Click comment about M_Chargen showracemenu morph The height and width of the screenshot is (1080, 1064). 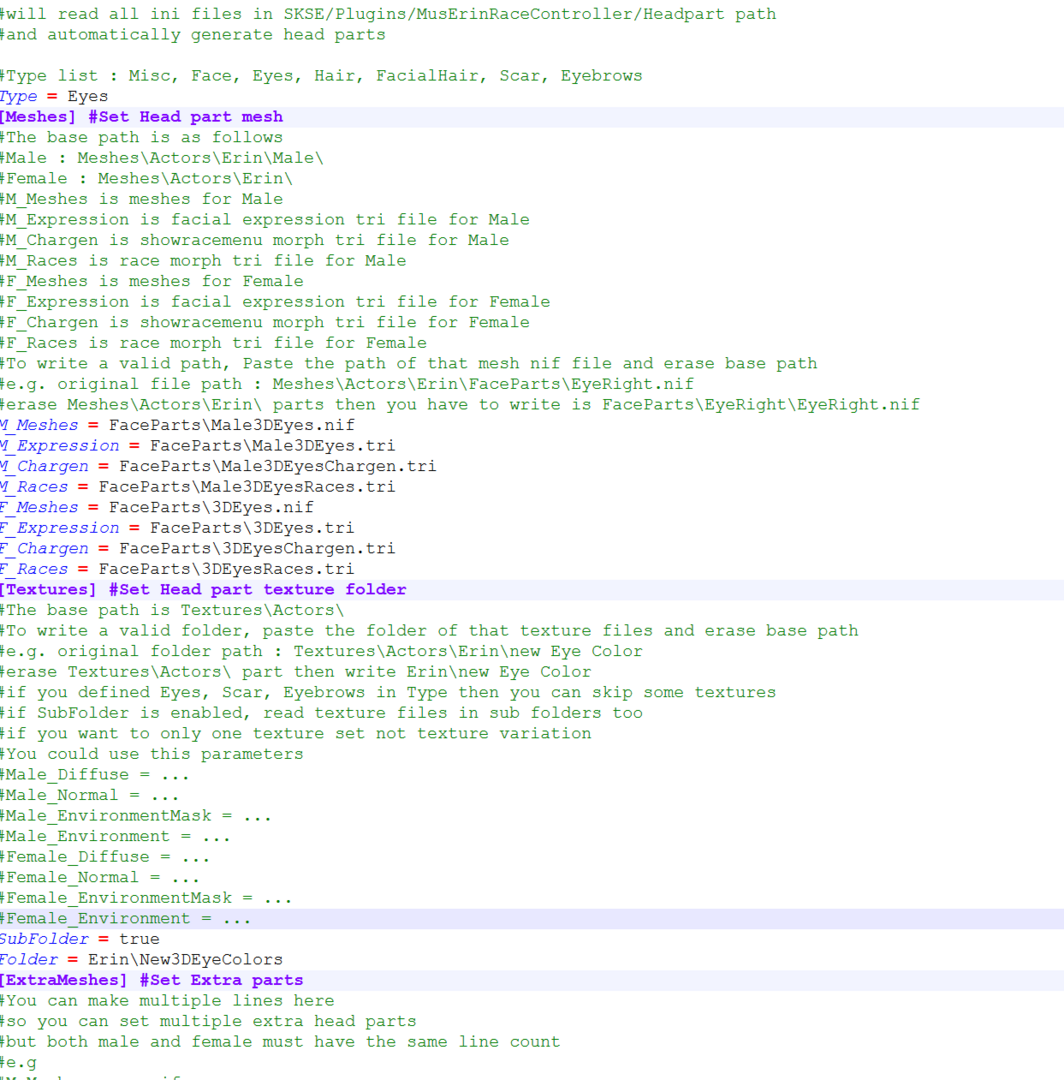[x=254, y=240]
